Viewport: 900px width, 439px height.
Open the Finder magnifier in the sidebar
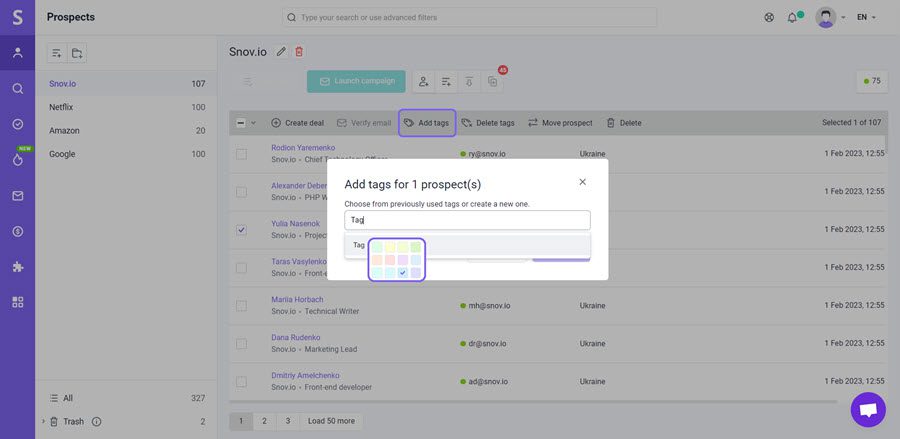click(x=18, y=88)
